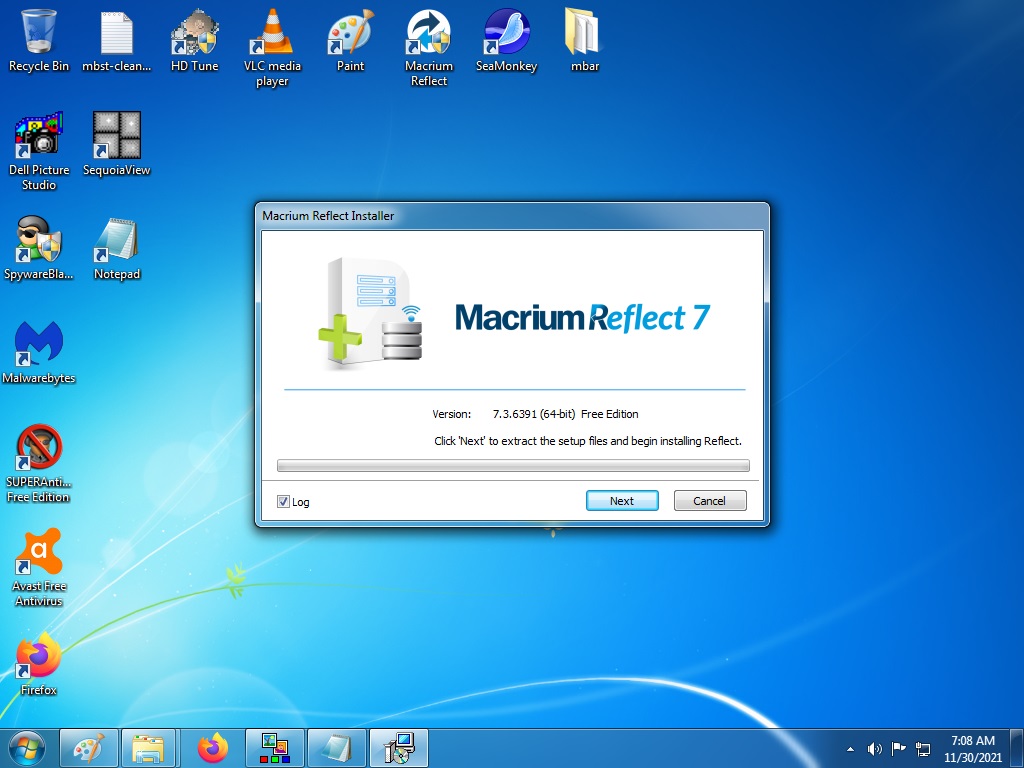Open the Recycle Bin desktop icon
Image resolution: width=1024 pixels, height=768 pixels.
pos(39,40)
